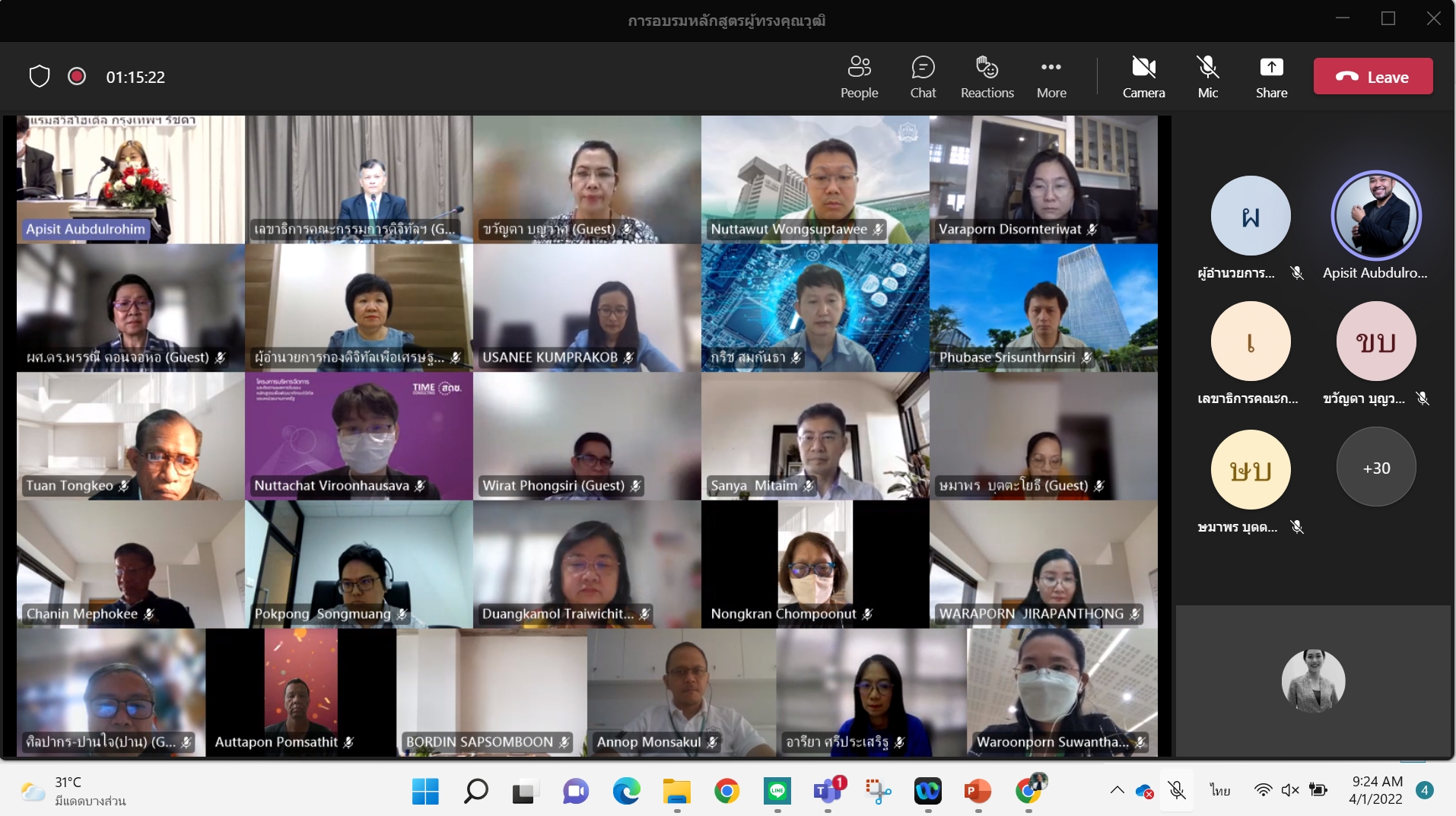Unmute the Mic in meeting toolbar

tap(1207, 77)
